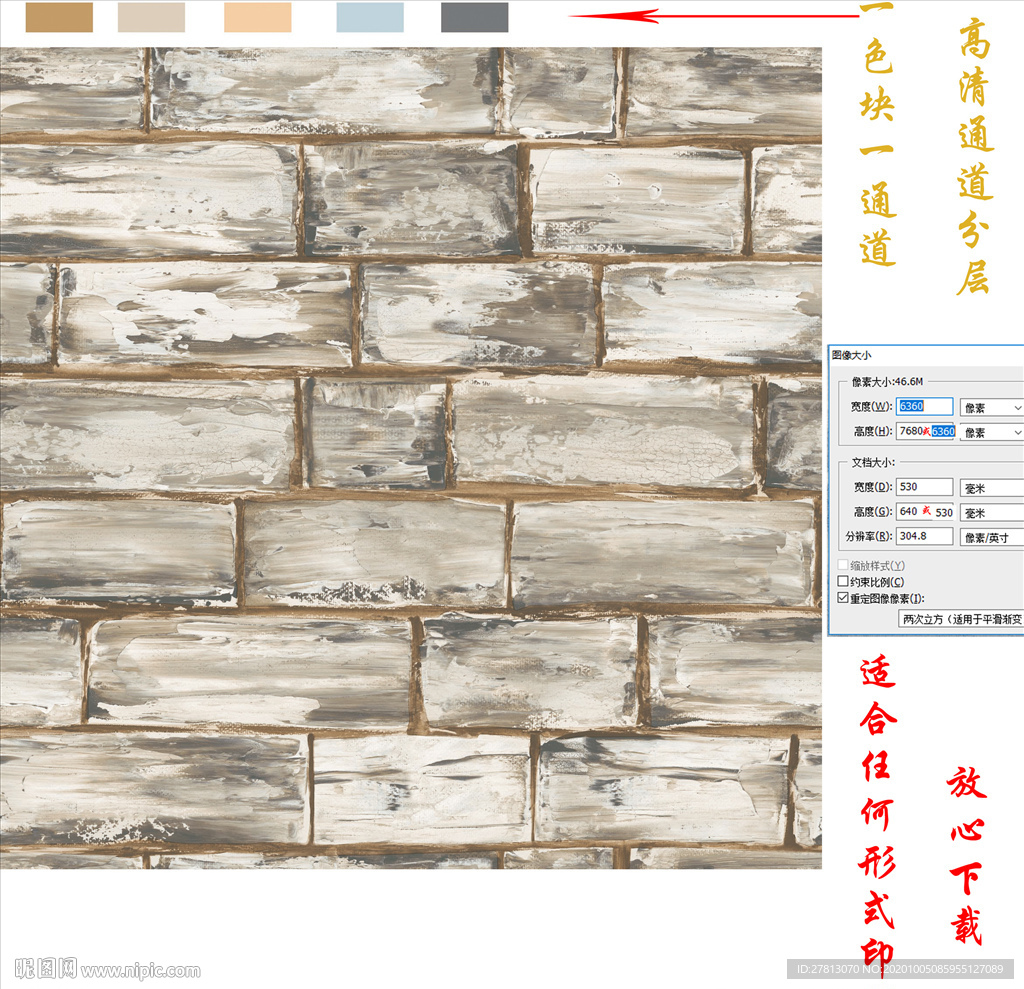The height and width of the screenshot is (989, 1024).
Task: Click the 昵图网 logo in the watermark
Action: [x=46, y=969]
